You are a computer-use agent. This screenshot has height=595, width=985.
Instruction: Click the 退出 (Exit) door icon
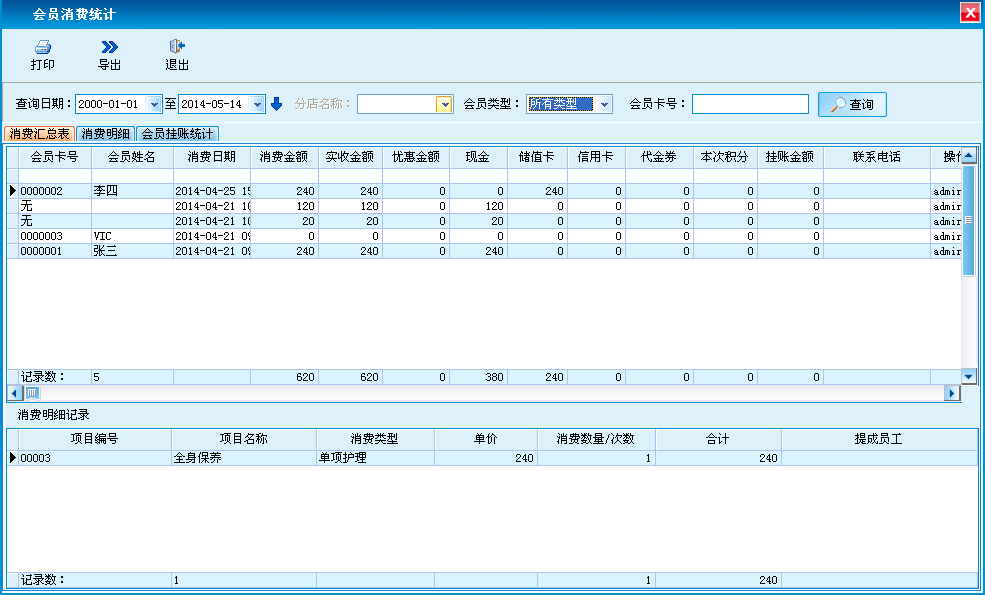[177, 47]
